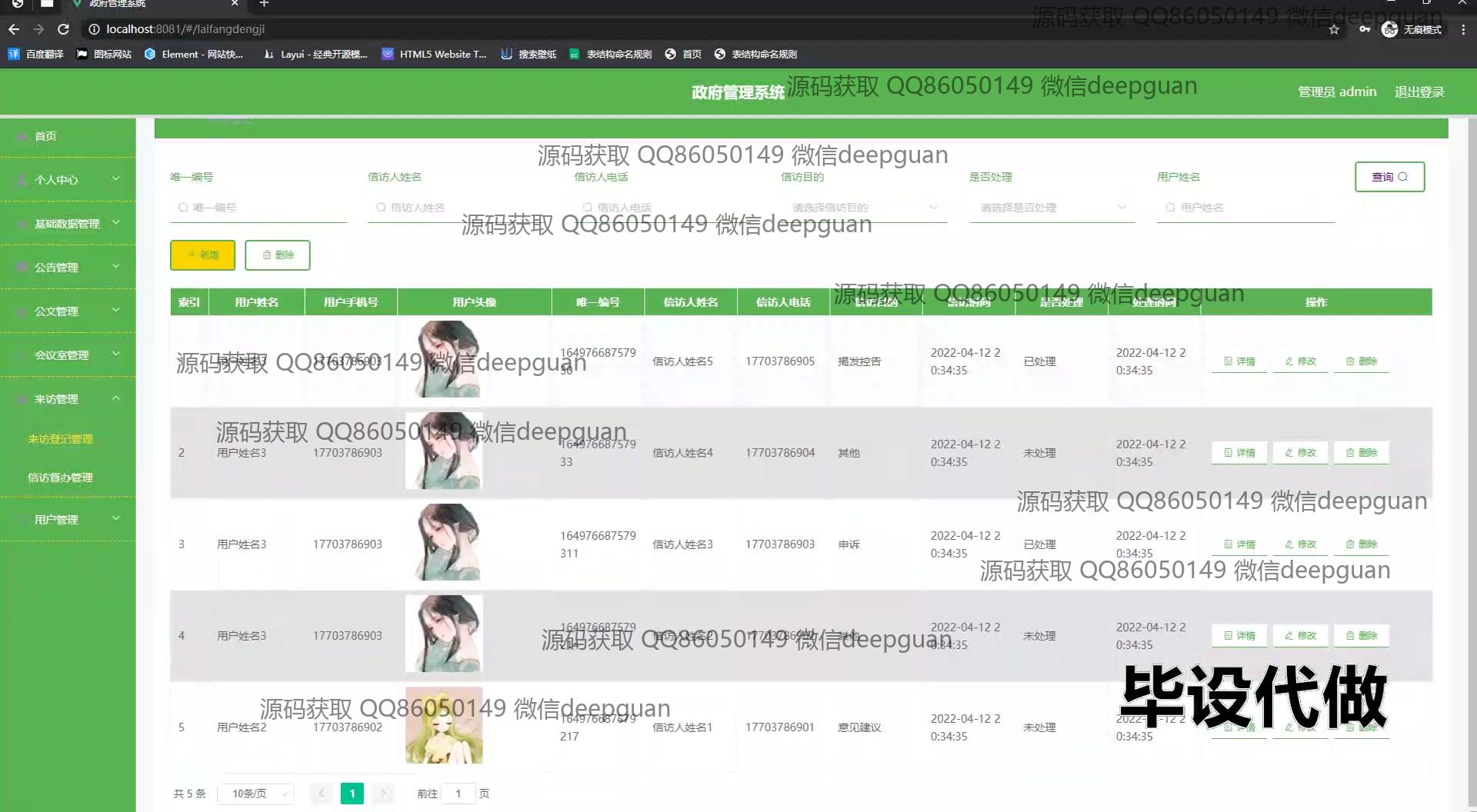Delete the 信访人姓名4 row
The width and height of the screenshot is (1477, 812).
pos(1361,453)
